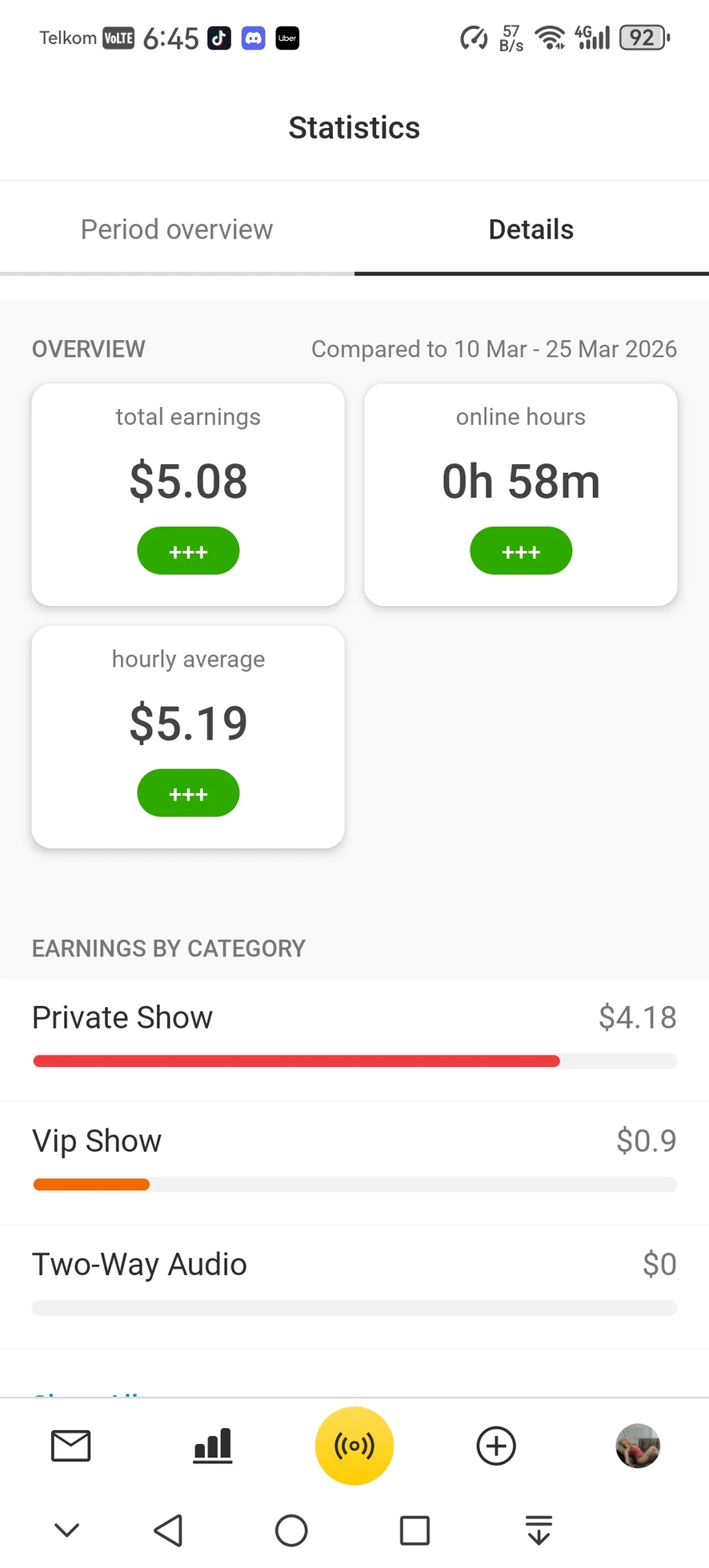Open the profile avatar thumbnail

pyautogui.click(x=638, y=1446)
